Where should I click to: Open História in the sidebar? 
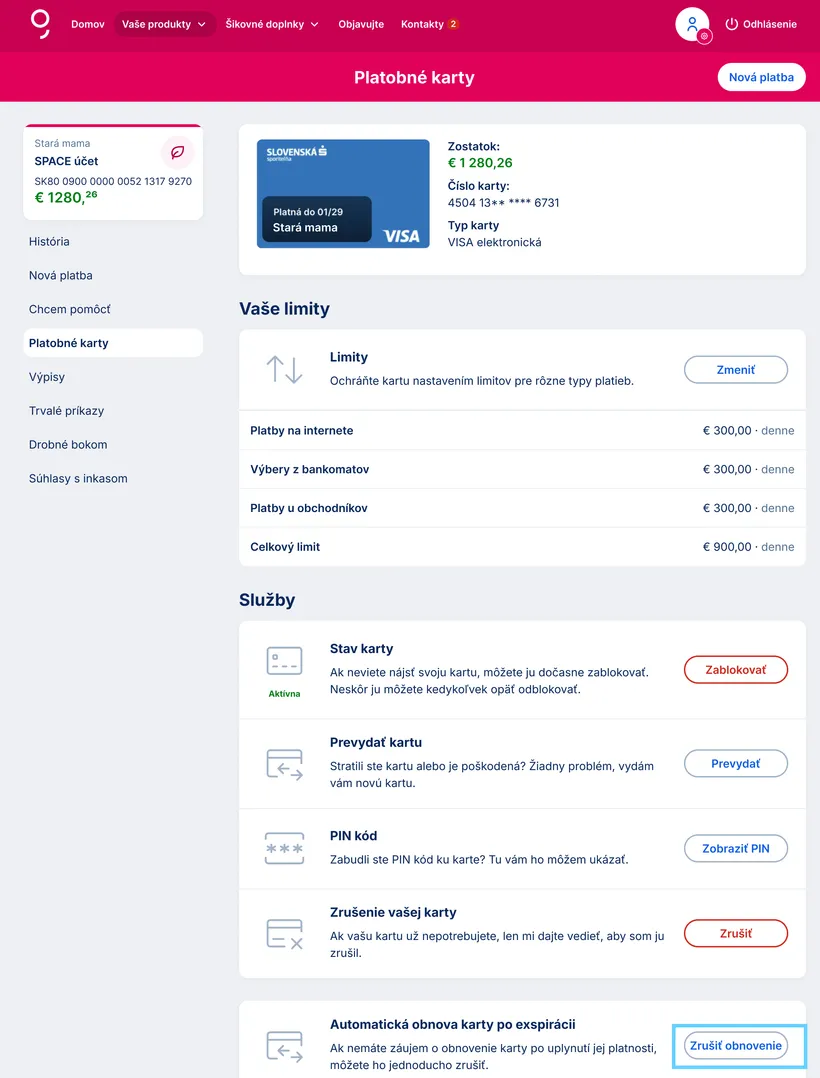[49, 241]
